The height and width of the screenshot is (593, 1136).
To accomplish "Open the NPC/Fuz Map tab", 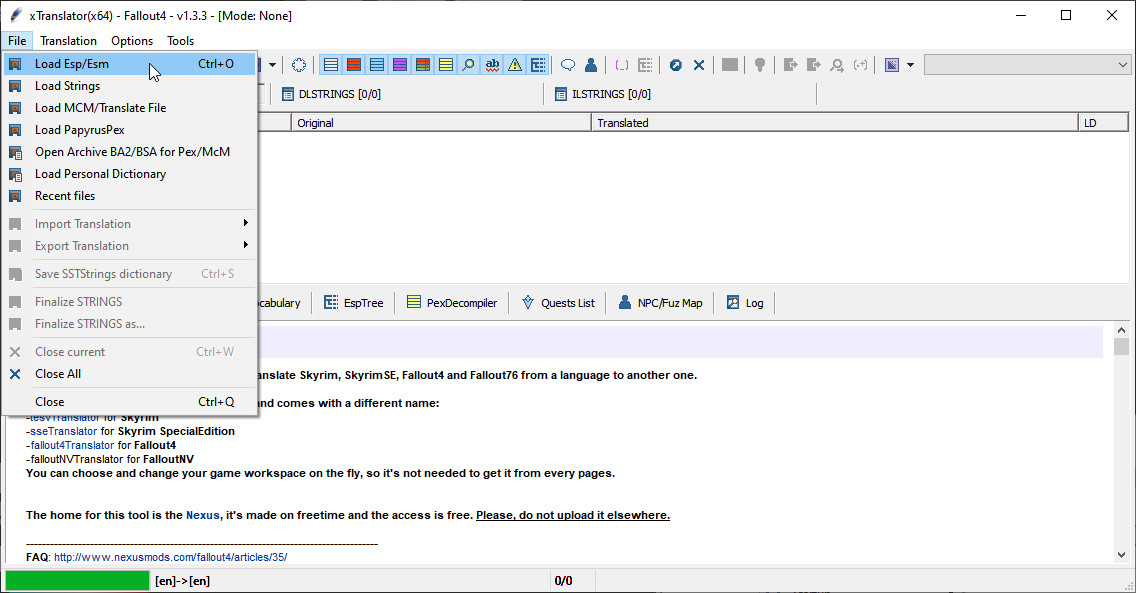I will pyautogui.click(x=661, y=303).
